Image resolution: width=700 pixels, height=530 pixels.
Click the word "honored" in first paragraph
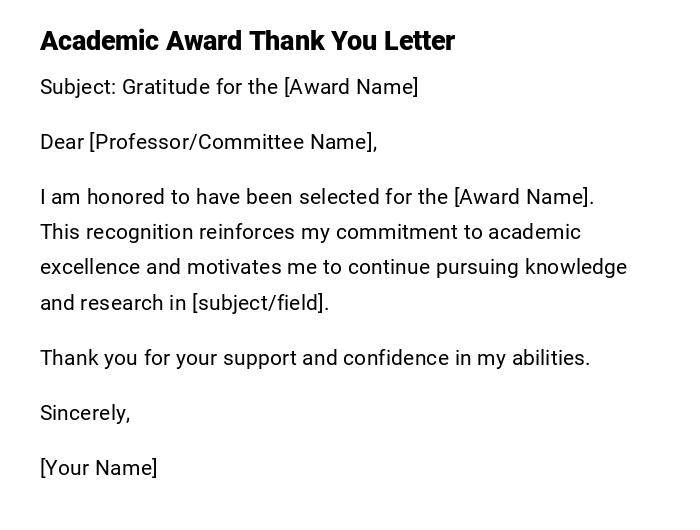tap(126, 197)
